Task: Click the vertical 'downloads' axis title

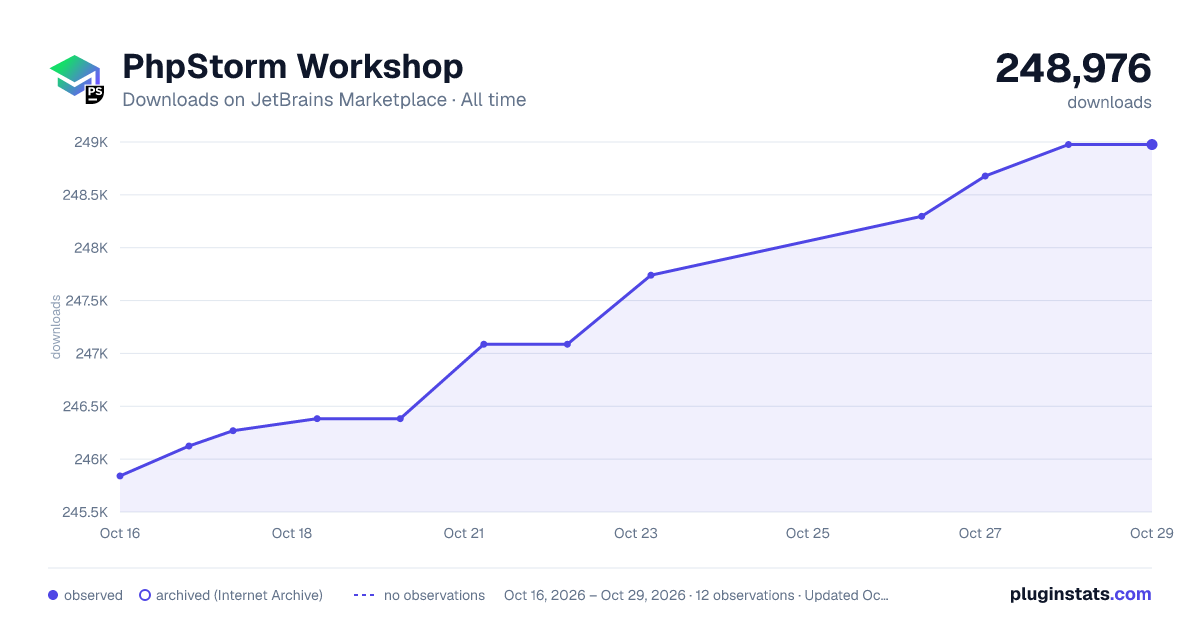Action: pos(56,327)
